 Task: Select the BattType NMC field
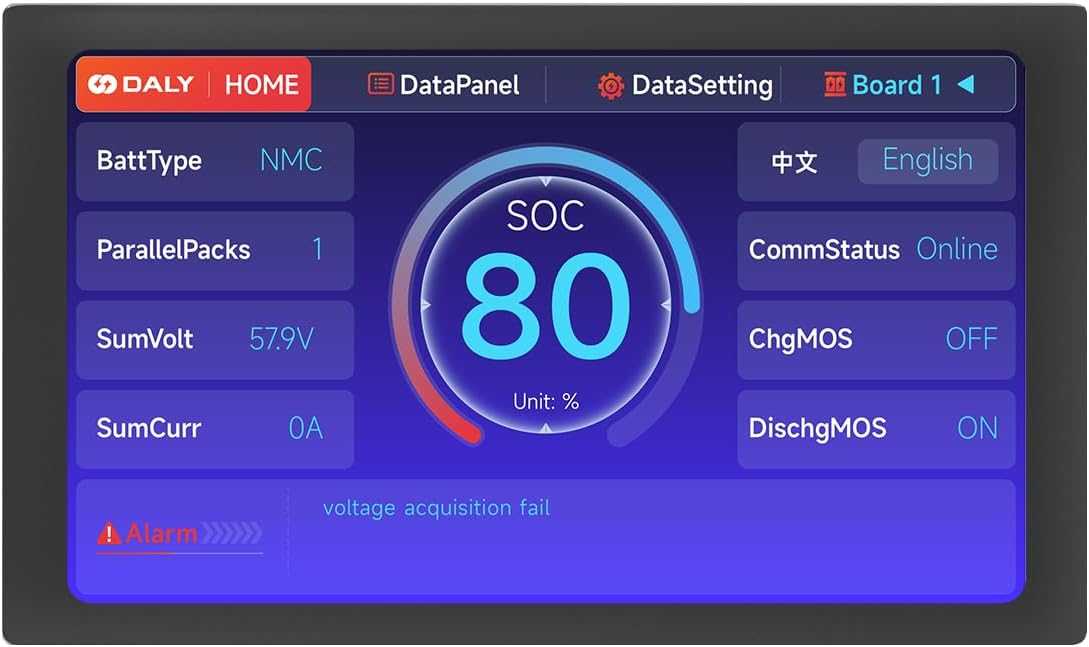291,161
